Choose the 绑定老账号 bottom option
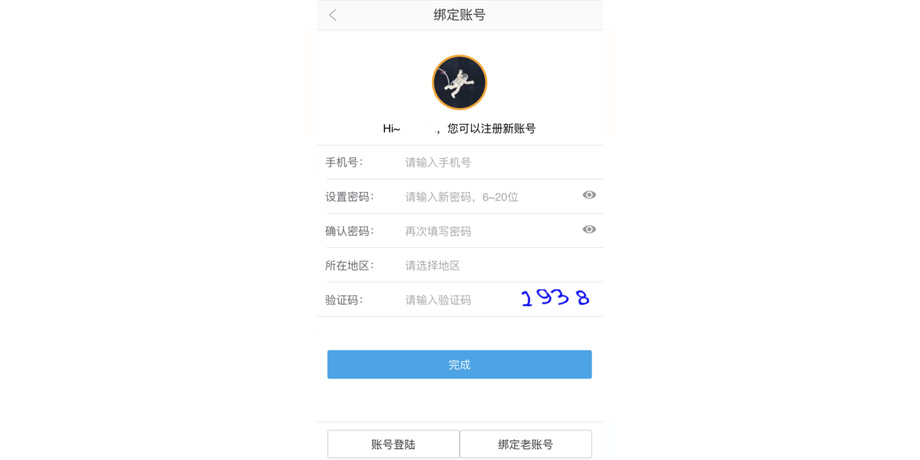Viewport: 920px width, 460px height. [526, 444]
